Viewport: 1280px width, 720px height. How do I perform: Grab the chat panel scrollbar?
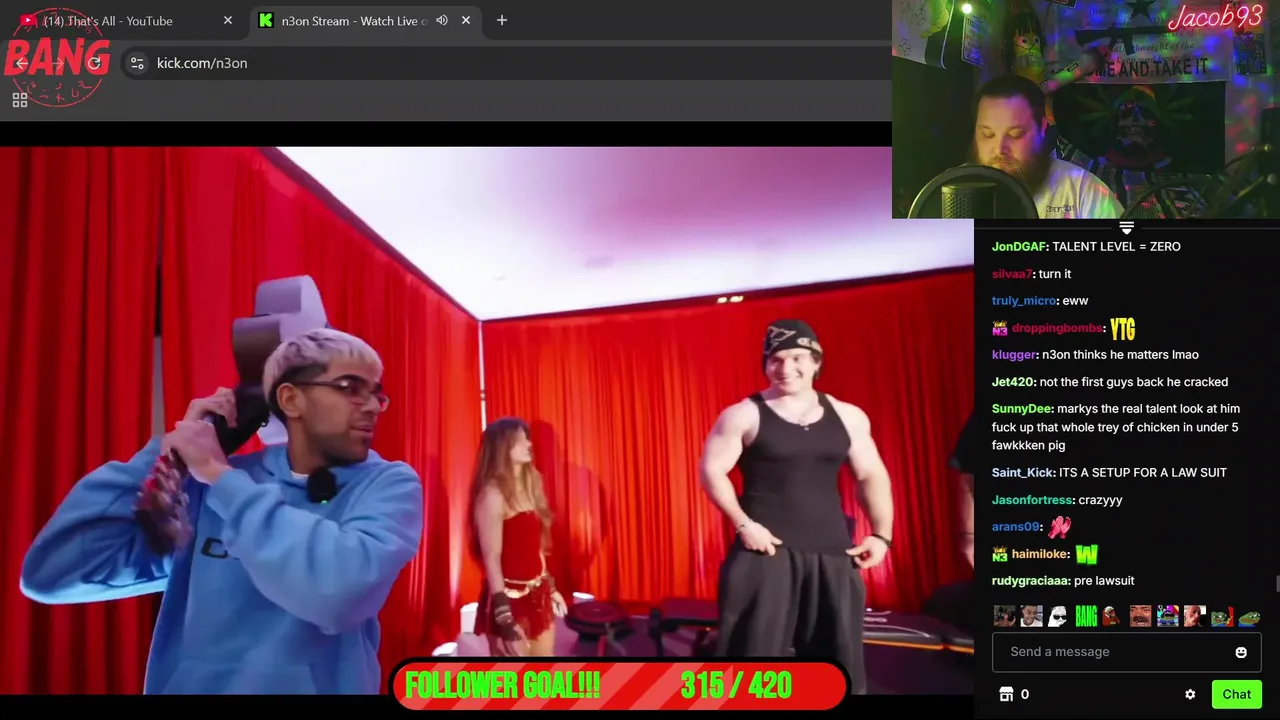1276,585
